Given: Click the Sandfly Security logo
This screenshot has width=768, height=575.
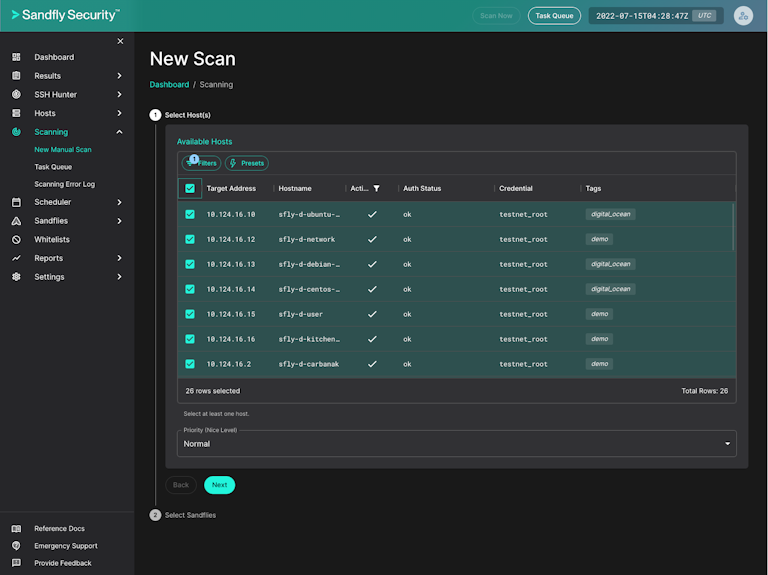Looking at the screenshot, I should (66, 15).
